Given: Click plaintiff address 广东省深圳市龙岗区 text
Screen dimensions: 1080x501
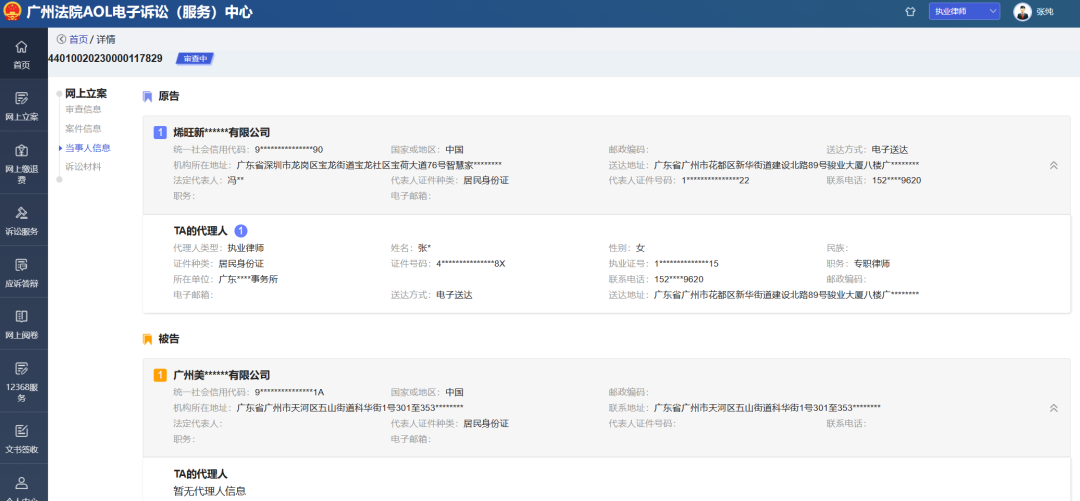Looking at the screenshot, I should click(369, 165).
